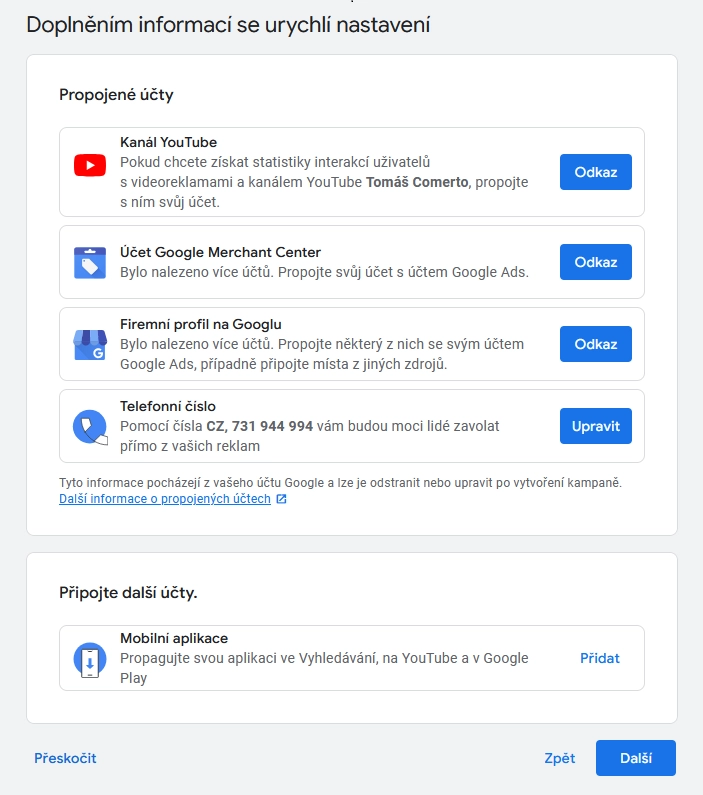Click the Google Business Profile storefront icon

(x=90, y=345)
